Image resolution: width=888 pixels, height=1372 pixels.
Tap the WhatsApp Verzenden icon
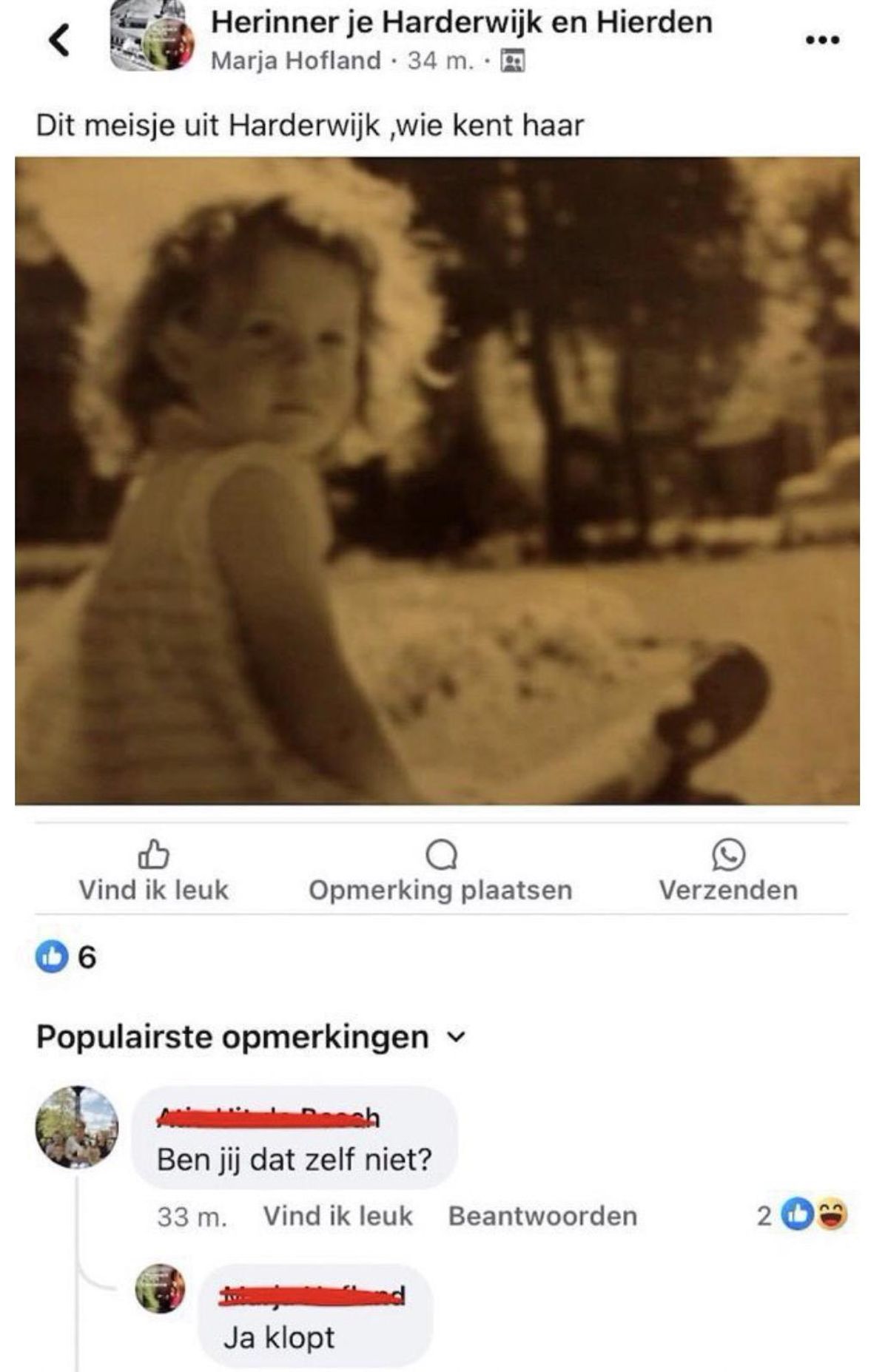[728, 855]
